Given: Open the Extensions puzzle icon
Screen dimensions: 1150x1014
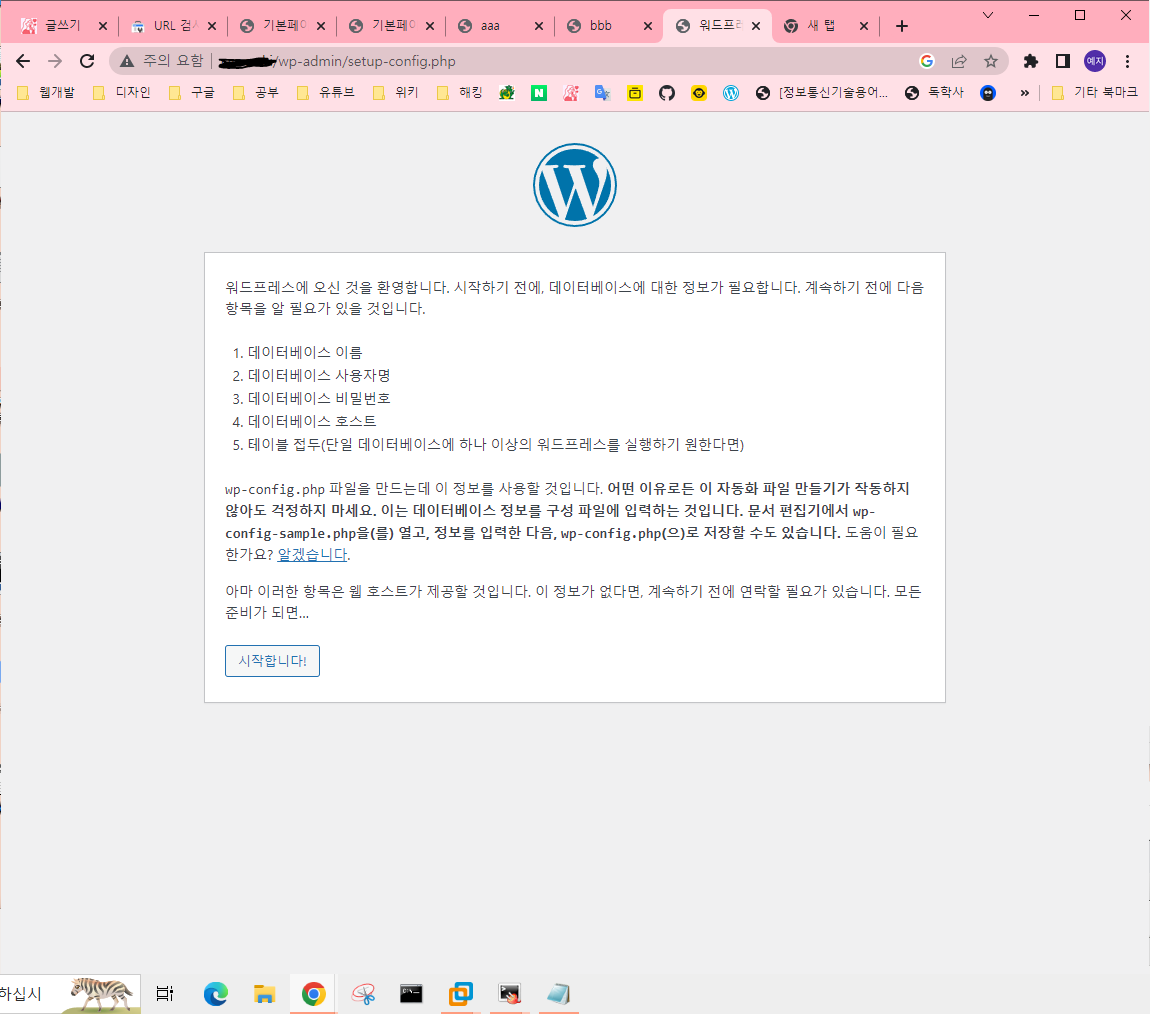Looking at the screenshot, I should (x=1030, y=61).
